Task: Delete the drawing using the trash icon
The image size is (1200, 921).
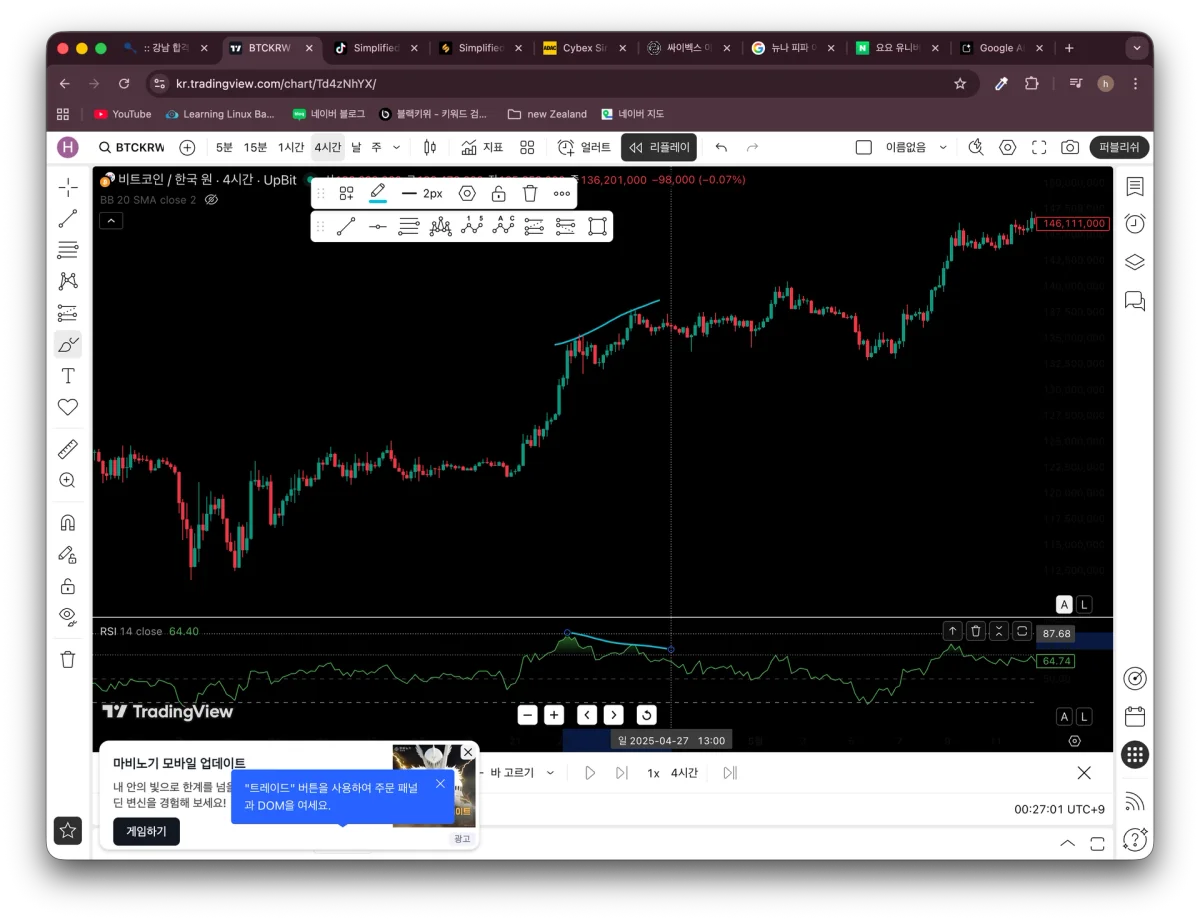Action: tap(529, 193)
